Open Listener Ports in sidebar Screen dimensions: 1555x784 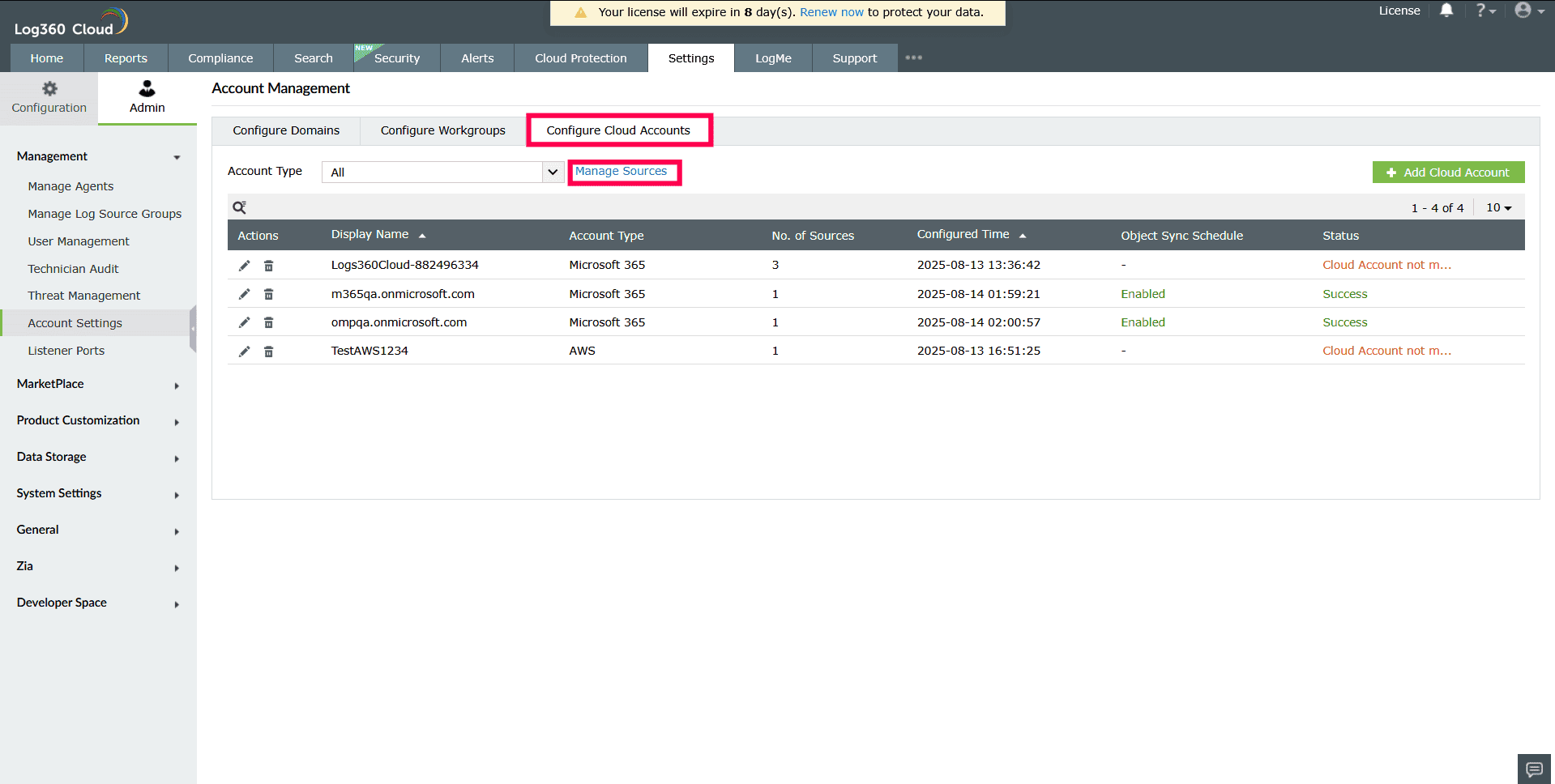pos(66,351)
